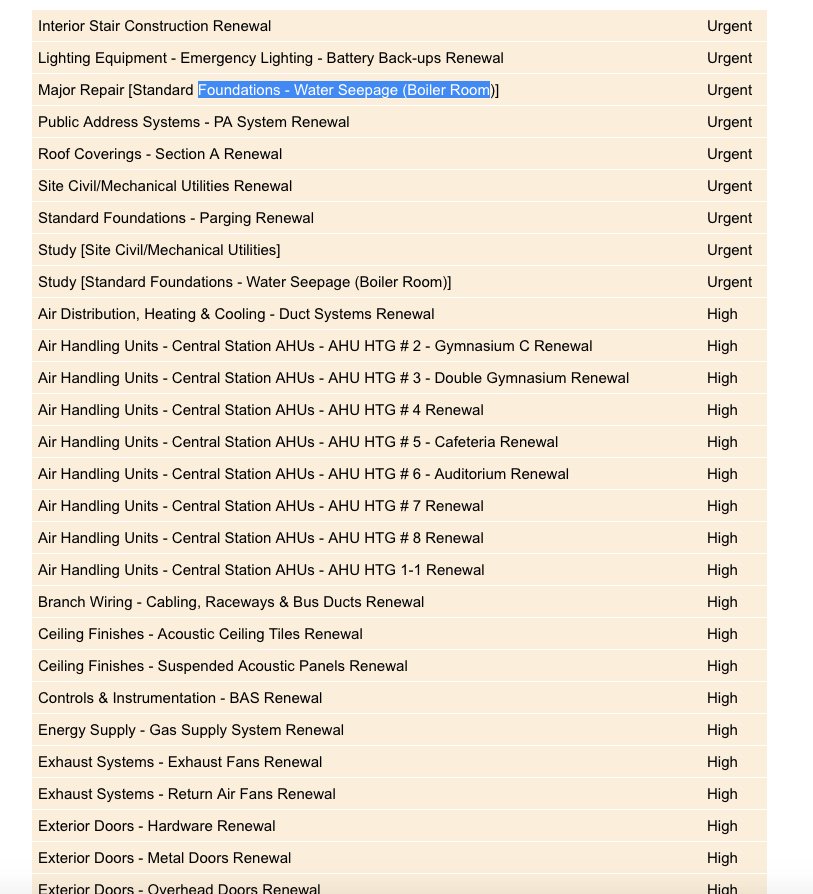The image size is (813, 894).
Task: Click 'Major Repair [Standard' unhighlighted text
Action: tap(116, 90)
